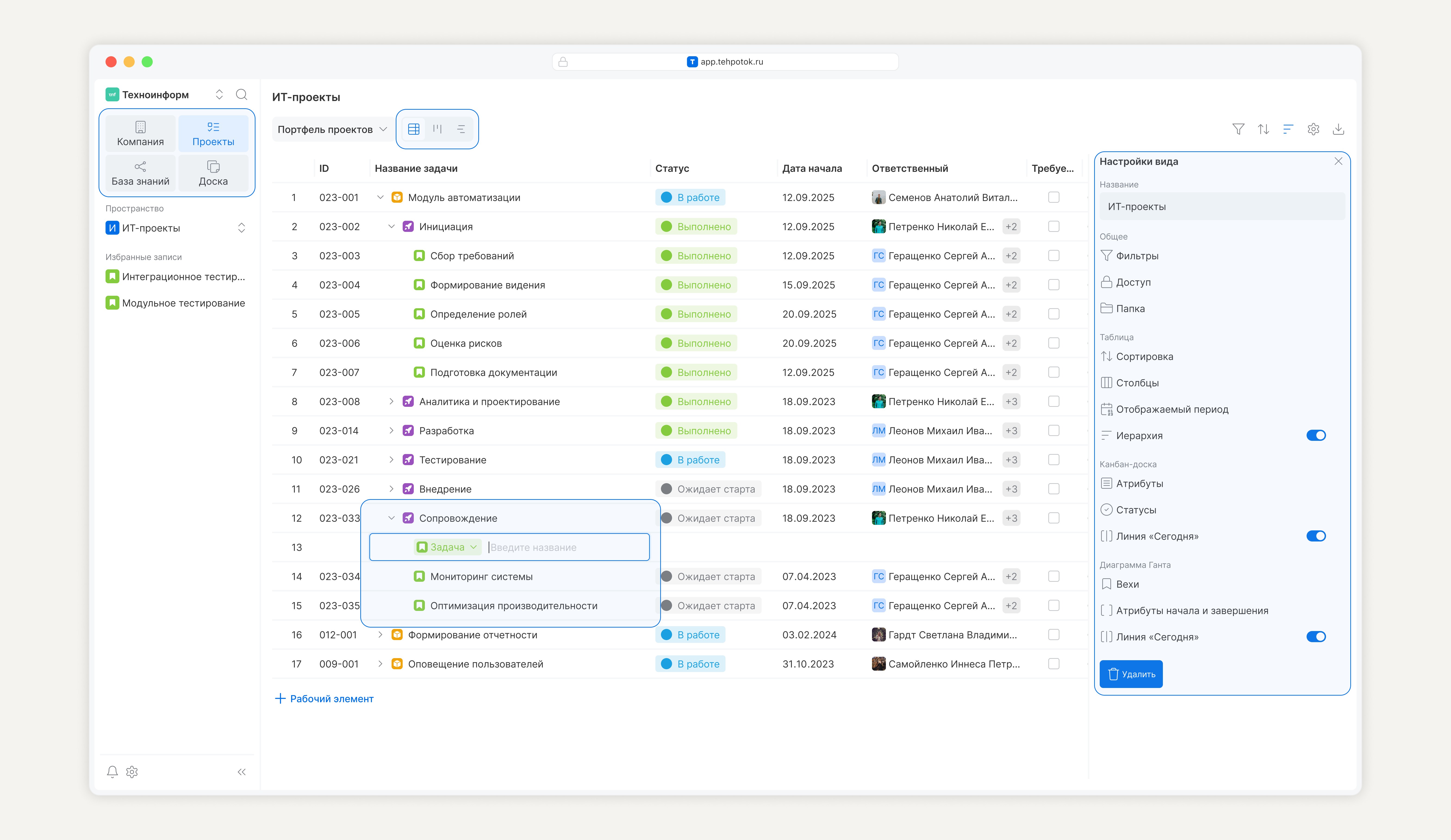Open the База знаний section
This screenshot has width=1451, height=840.
click(x=140, y=173)
